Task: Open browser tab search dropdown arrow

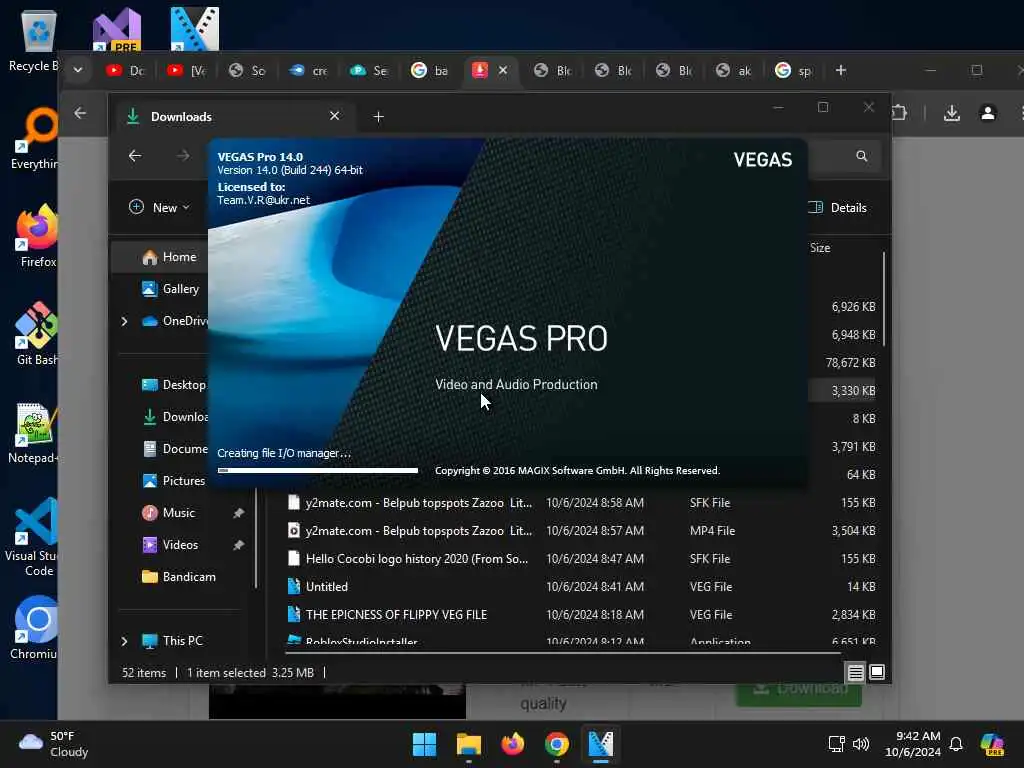Action: tap(78, 70)
